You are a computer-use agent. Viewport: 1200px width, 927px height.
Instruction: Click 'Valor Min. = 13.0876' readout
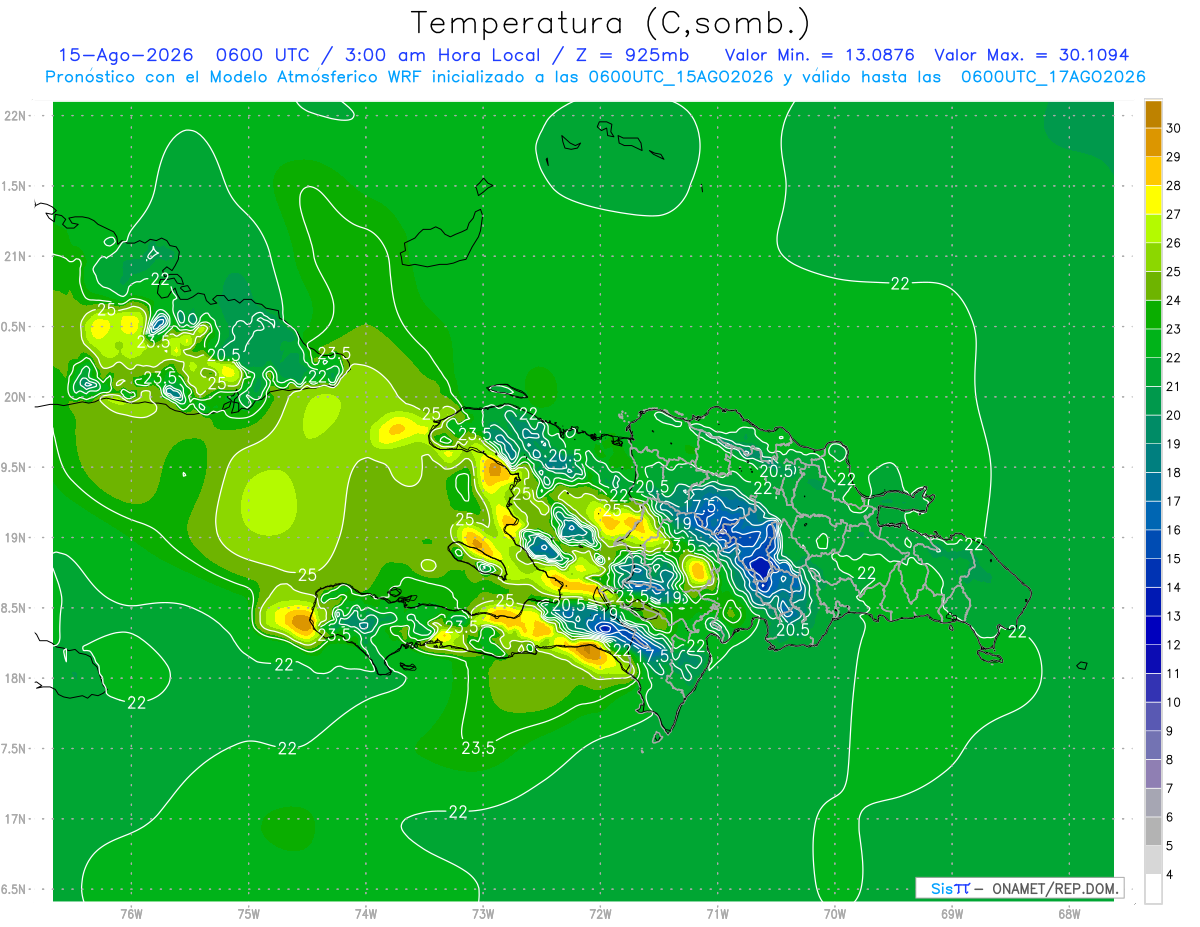pyautogui.click(x=821, y=55)
